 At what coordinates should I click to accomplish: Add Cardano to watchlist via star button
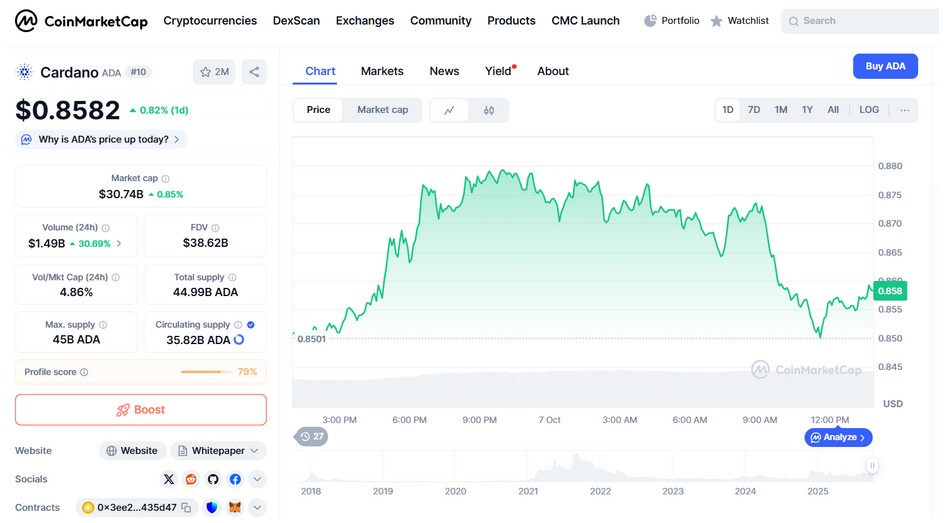214,72
